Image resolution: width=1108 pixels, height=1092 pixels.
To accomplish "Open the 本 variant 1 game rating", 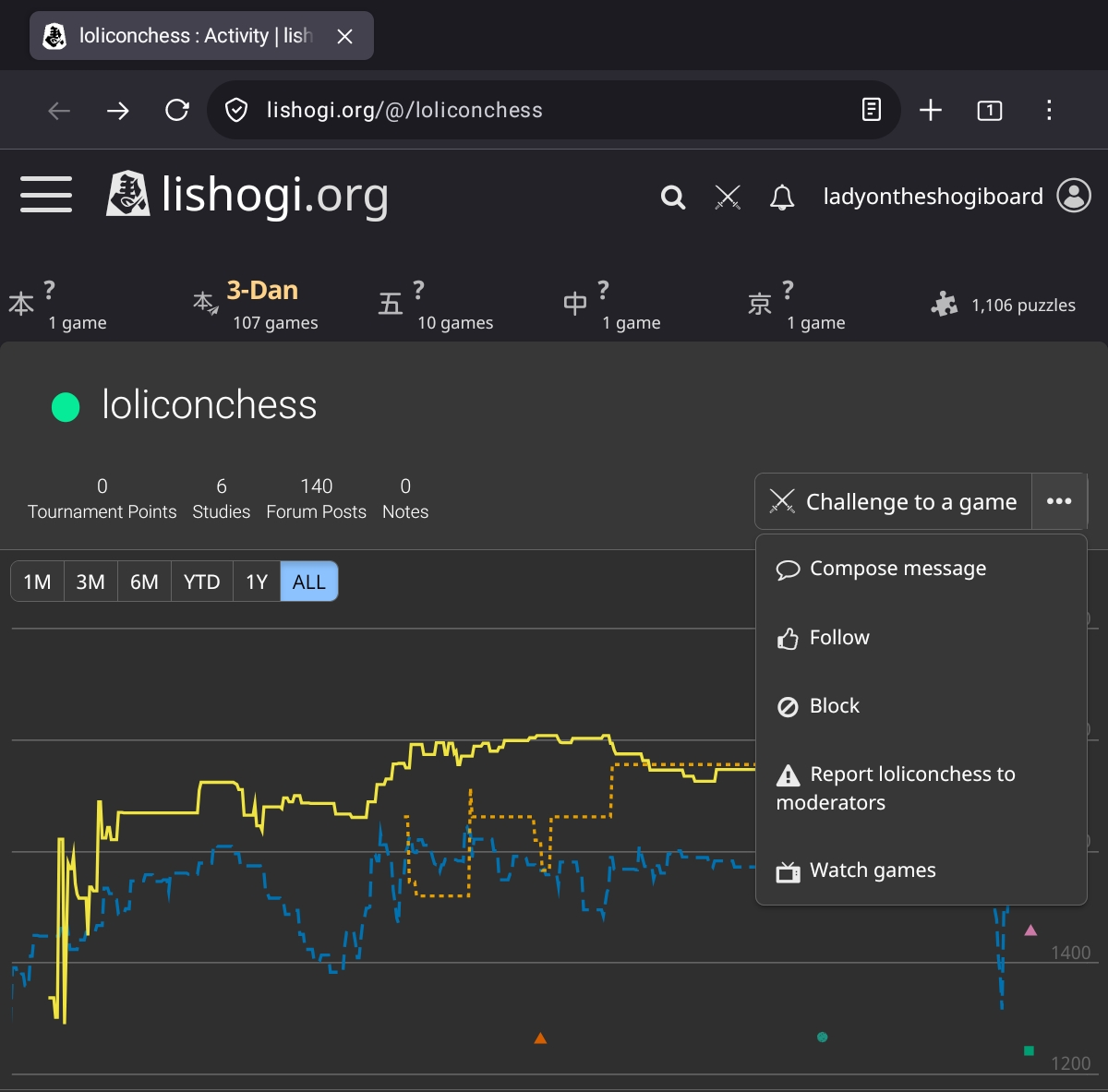I will pyautogui.click(x=57, y=305).
